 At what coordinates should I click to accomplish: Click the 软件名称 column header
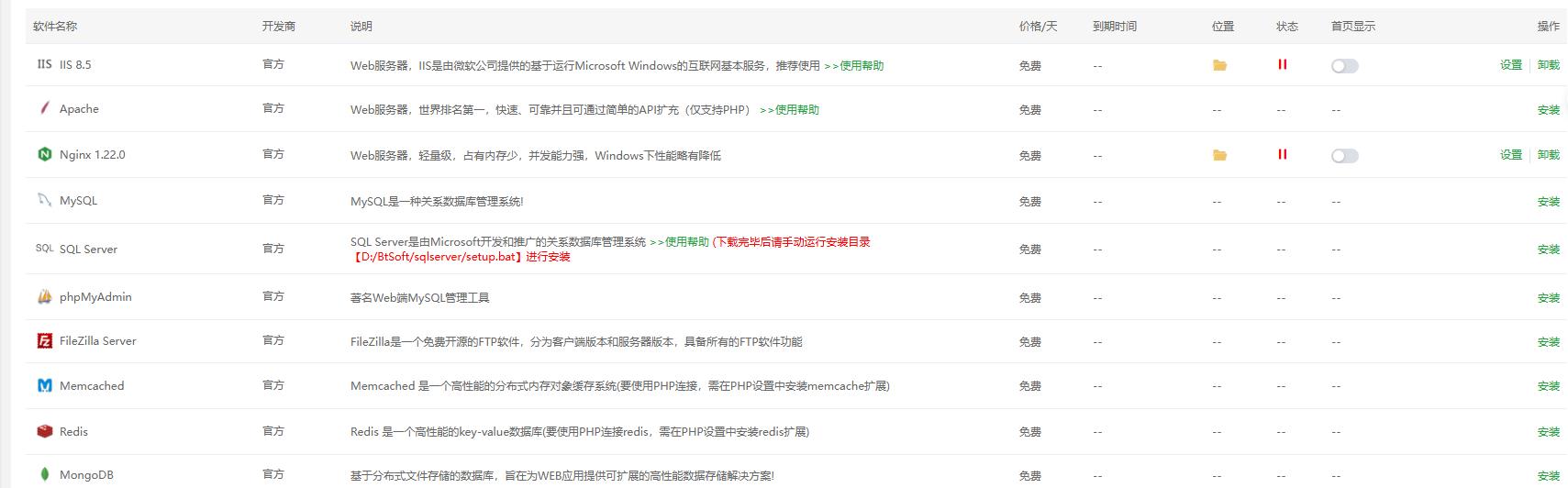(x=55, y=27)
